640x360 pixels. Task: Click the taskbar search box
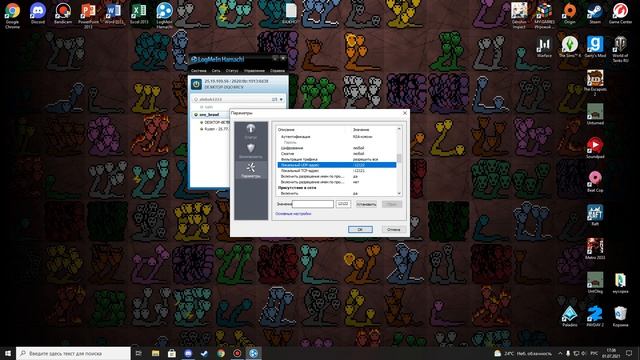tap(73, 353)
